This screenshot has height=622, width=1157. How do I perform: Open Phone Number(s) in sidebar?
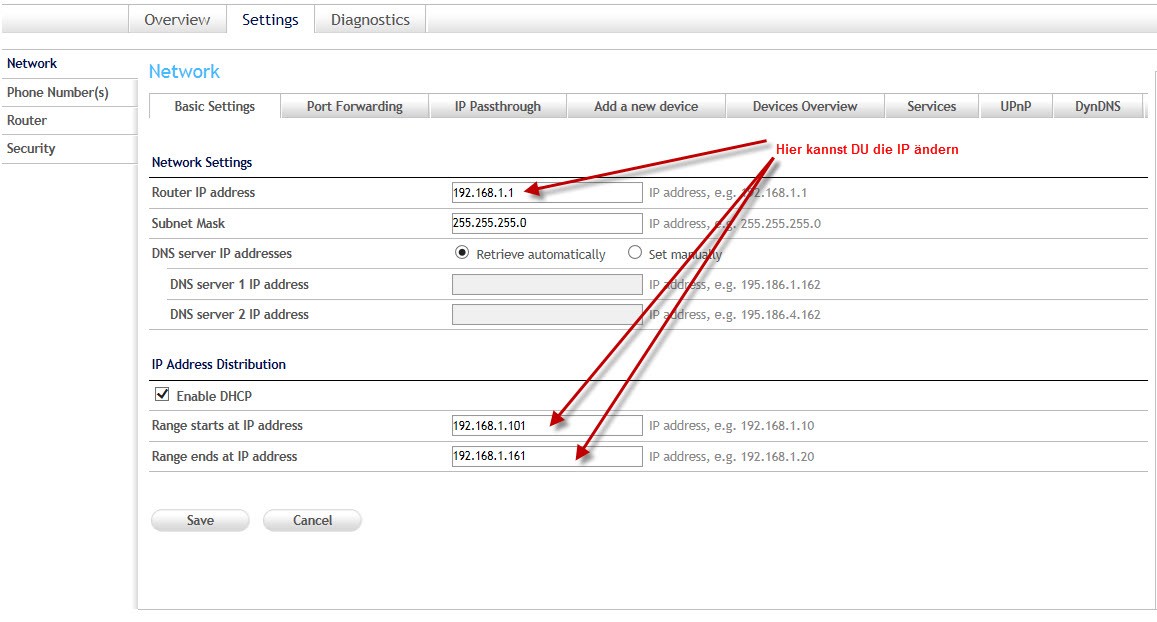coord(58,92)
